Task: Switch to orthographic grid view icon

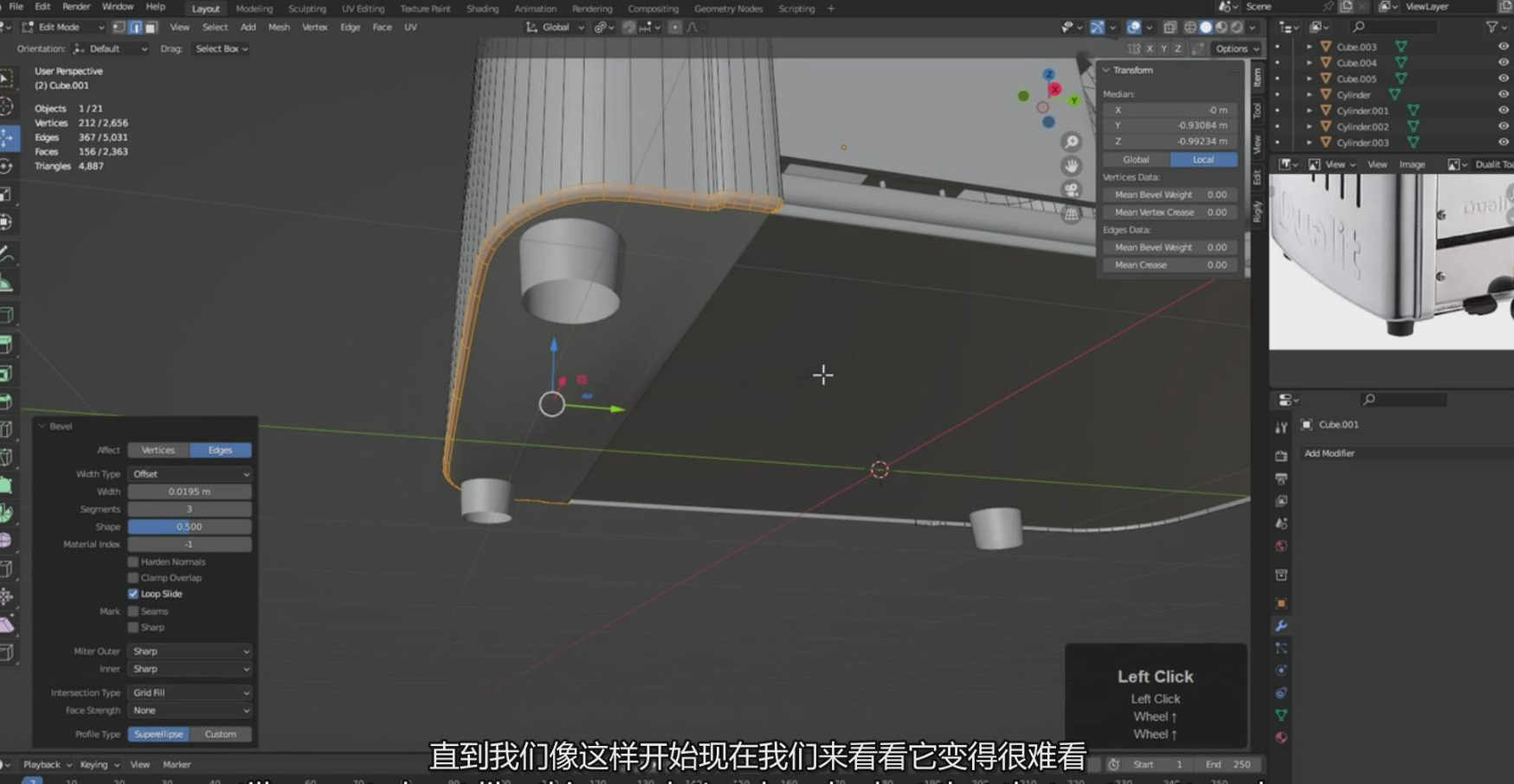Action: pyautogui.click(x=1072, y=215)
